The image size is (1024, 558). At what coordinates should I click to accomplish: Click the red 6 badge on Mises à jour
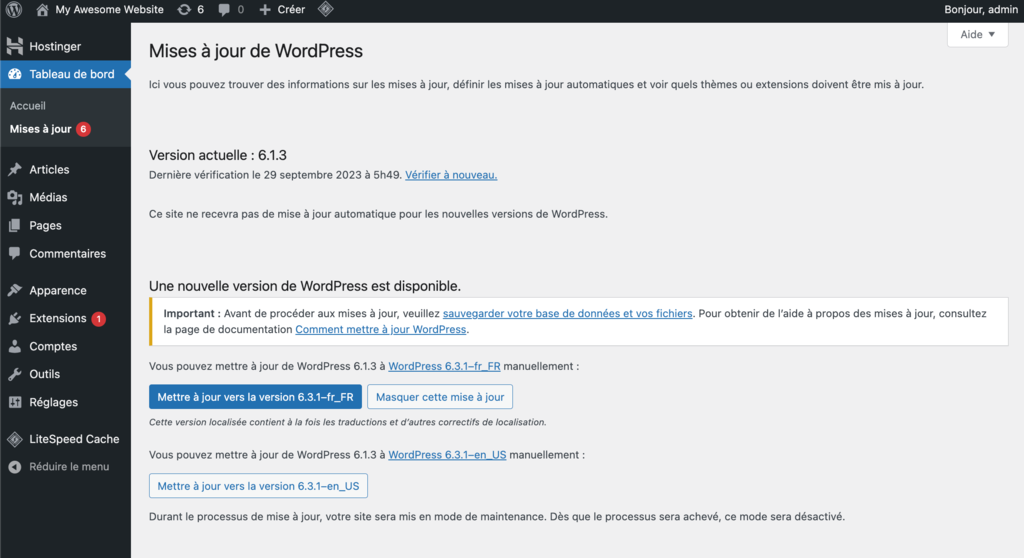[x=83, y=129]
